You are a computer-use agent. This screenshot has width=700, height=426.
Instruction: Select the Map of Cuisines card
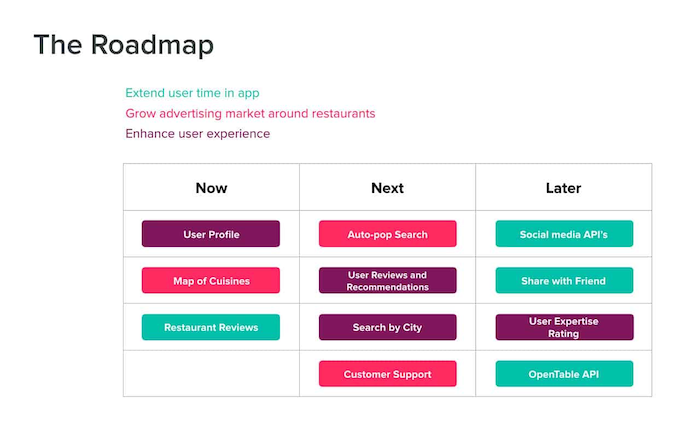coord(210,281)
